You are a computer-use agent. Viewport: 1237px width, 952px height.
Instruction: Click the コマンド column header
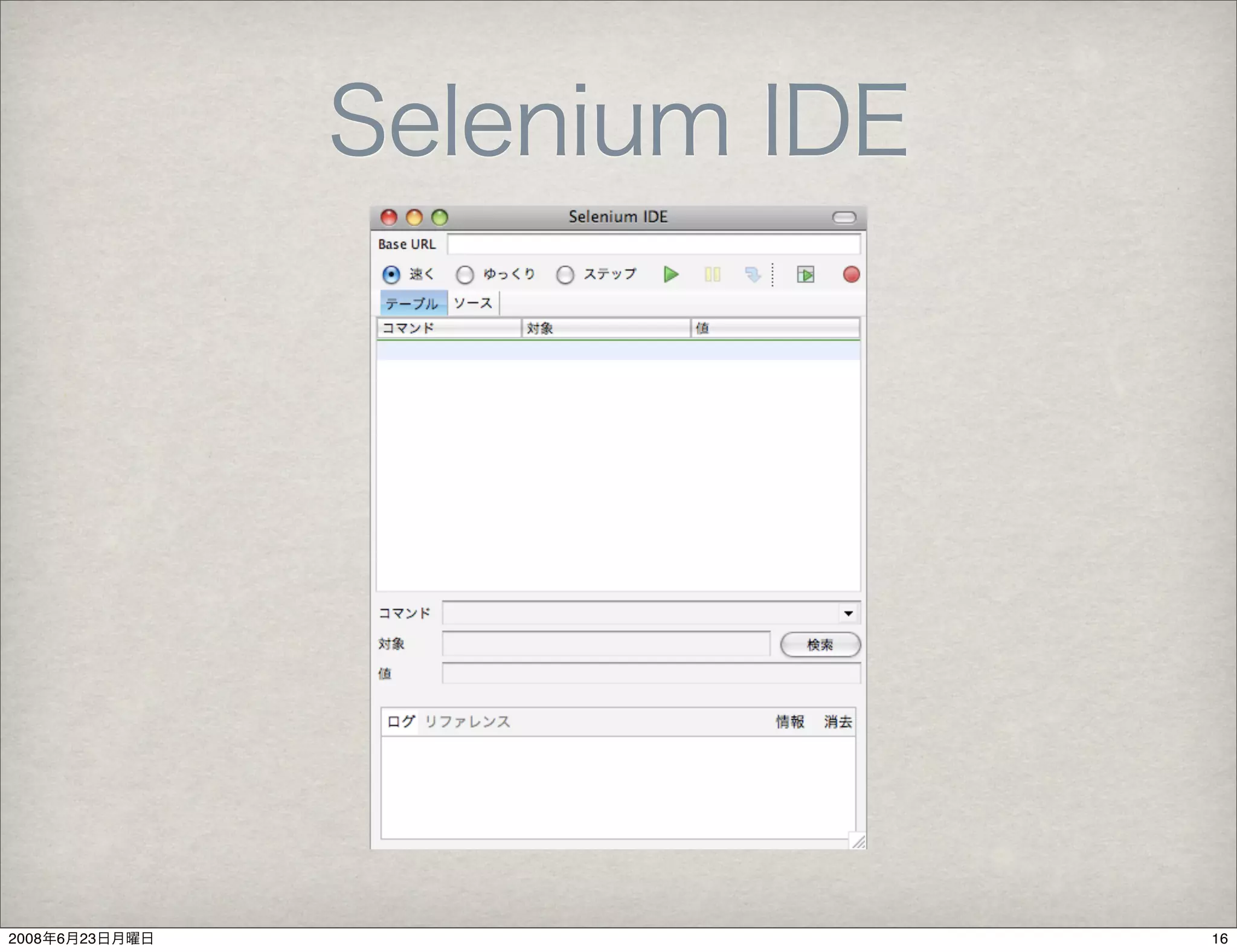449,328
